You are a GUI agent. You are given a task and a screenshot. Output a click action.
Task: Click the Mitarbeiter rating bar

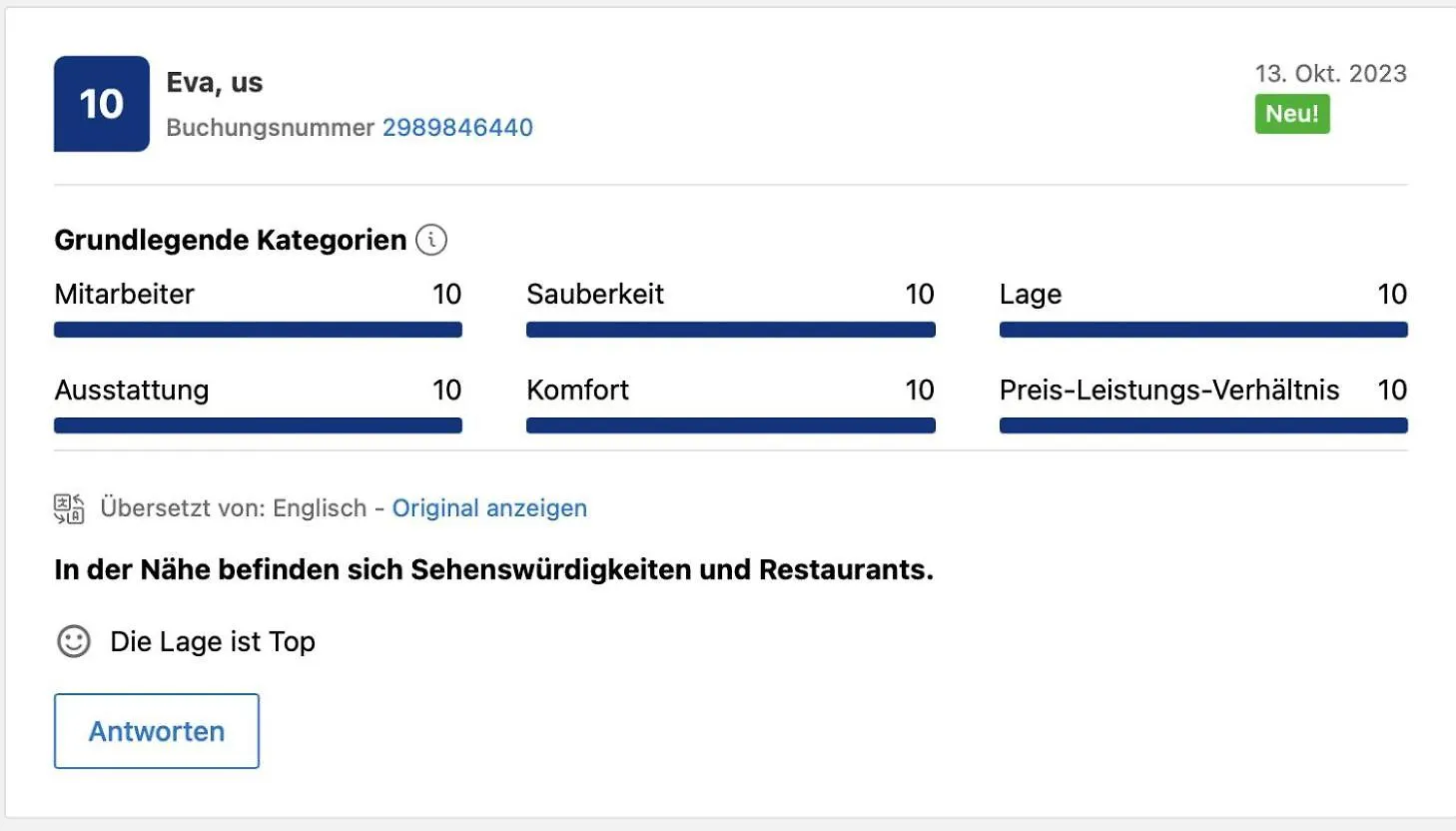(x=258, y=330)
